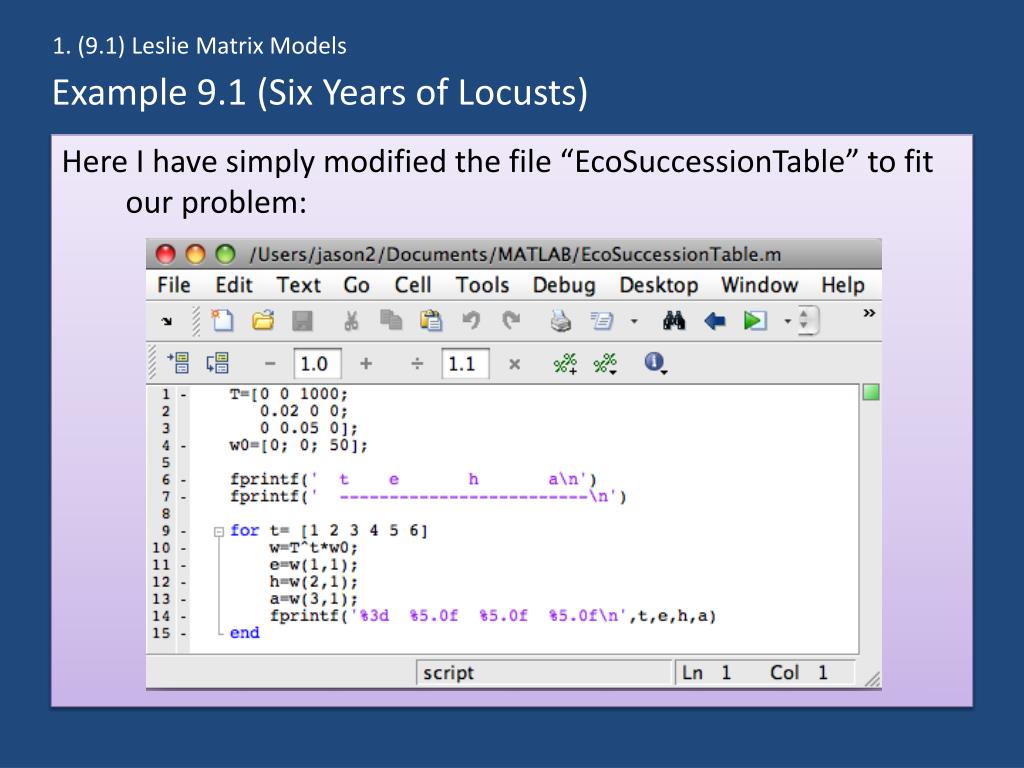This screenshot has width=1024, height=768.
Task: Open the Debug menu
Action: coord(564,285)
